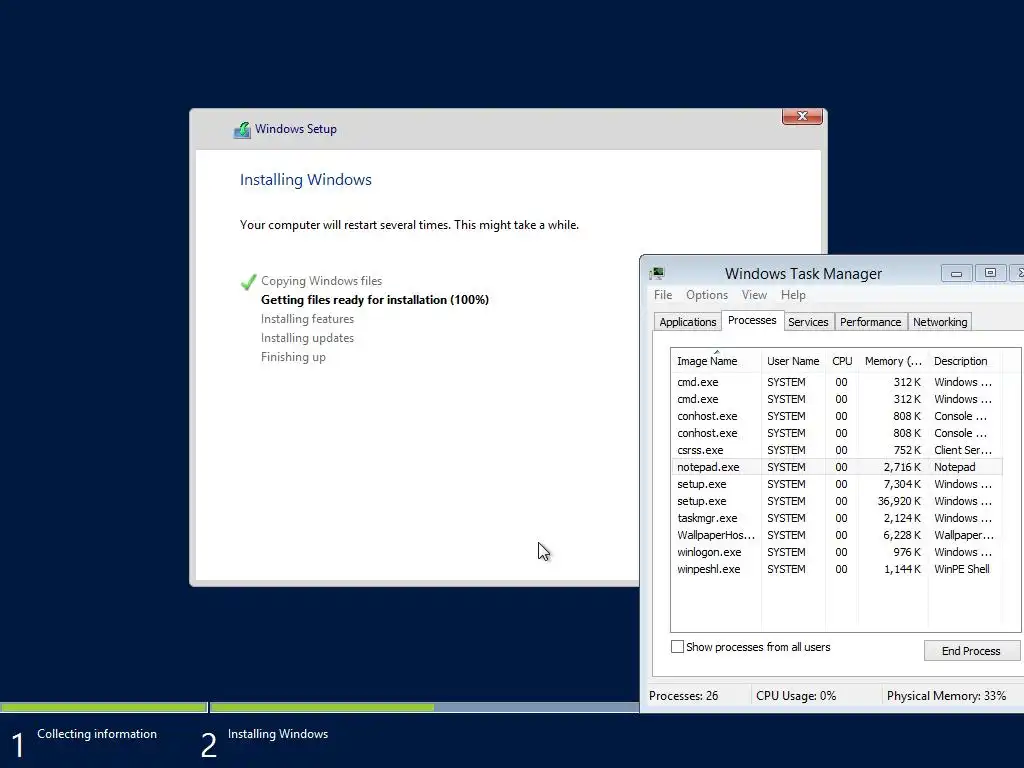Select the taskmgr.exe process
This screenshot has height=768, width=1024.
pos(836,518)
